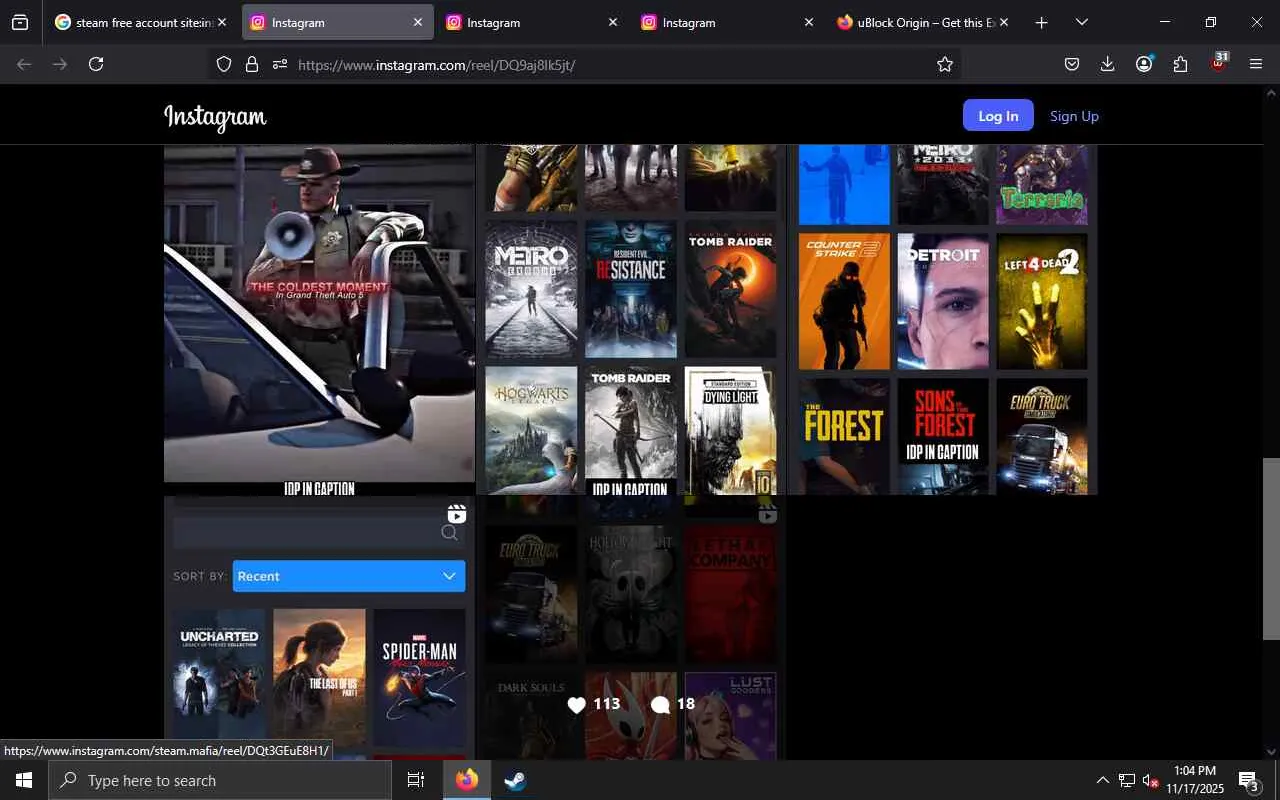Open the Firefox application hamburger menu

click(1256, 64)
